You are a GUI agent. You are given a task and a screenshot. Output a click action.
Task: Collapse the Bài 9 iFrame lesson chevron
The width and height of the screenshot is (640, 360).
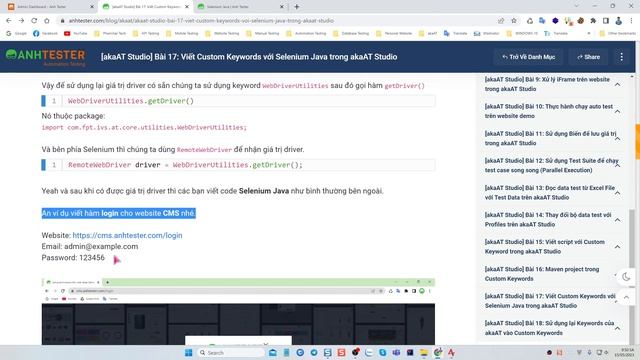pyautogui.click(x=618, y=84)
